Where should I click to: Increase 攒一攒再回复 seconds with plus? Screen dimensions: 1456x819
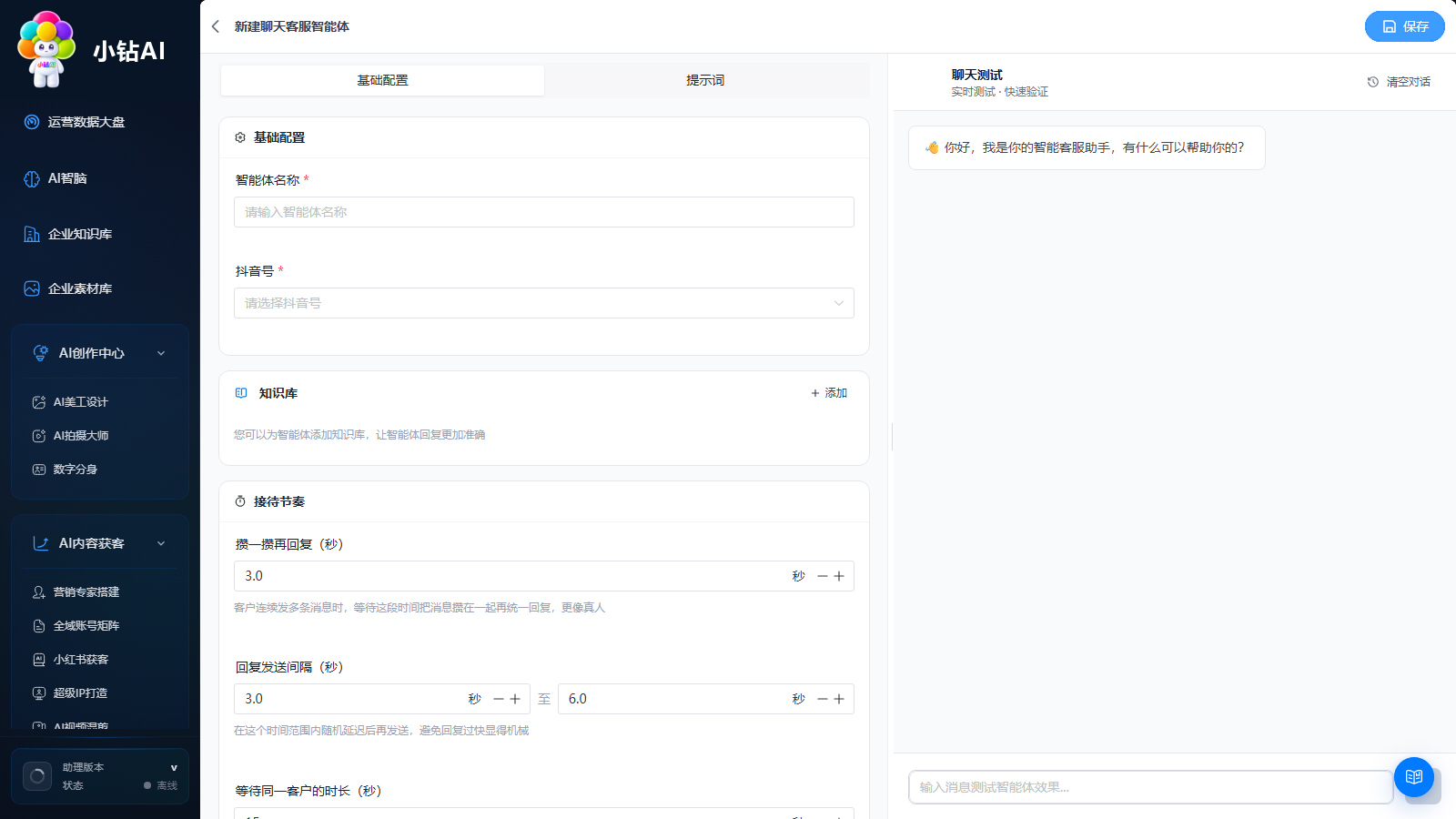coord(839,576)
